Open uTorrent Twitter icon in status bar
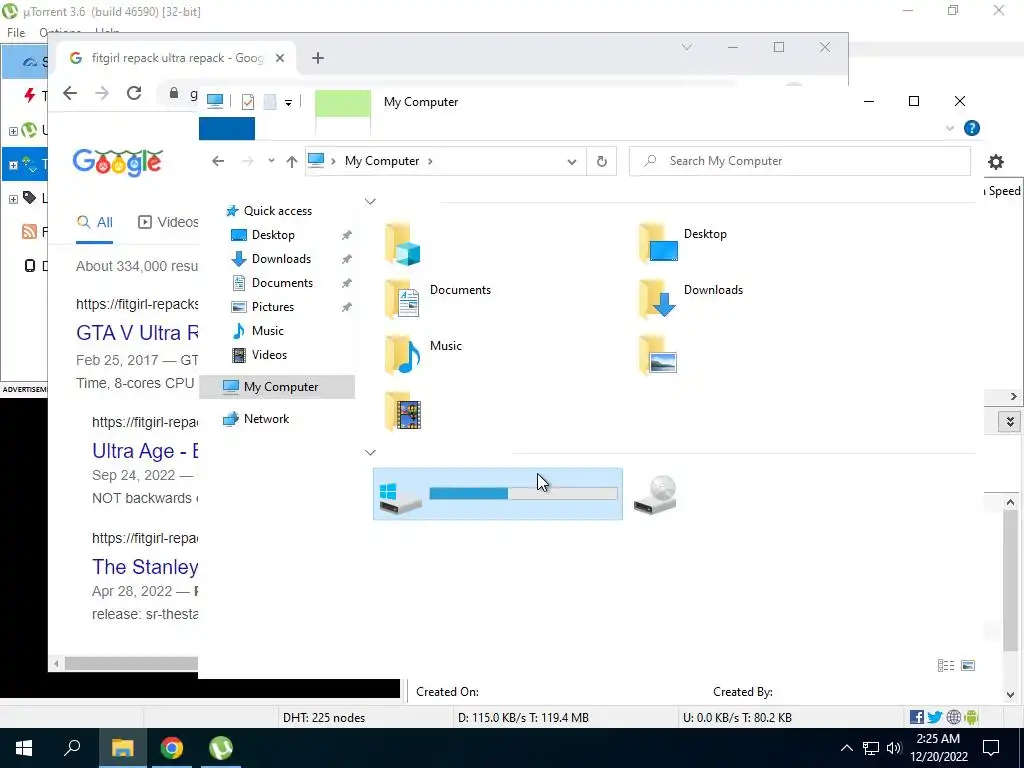 [x=935, y=717]
